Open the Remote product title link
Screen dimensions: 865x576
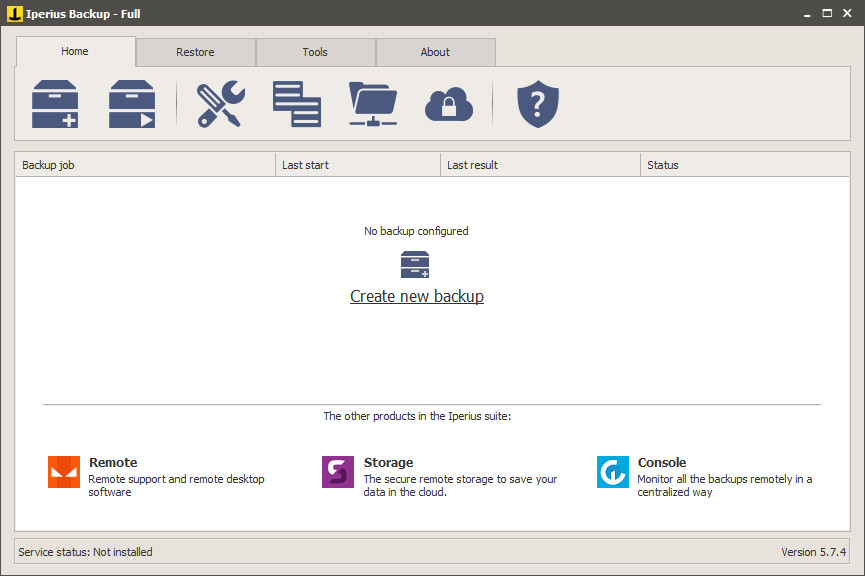point(113,462)
